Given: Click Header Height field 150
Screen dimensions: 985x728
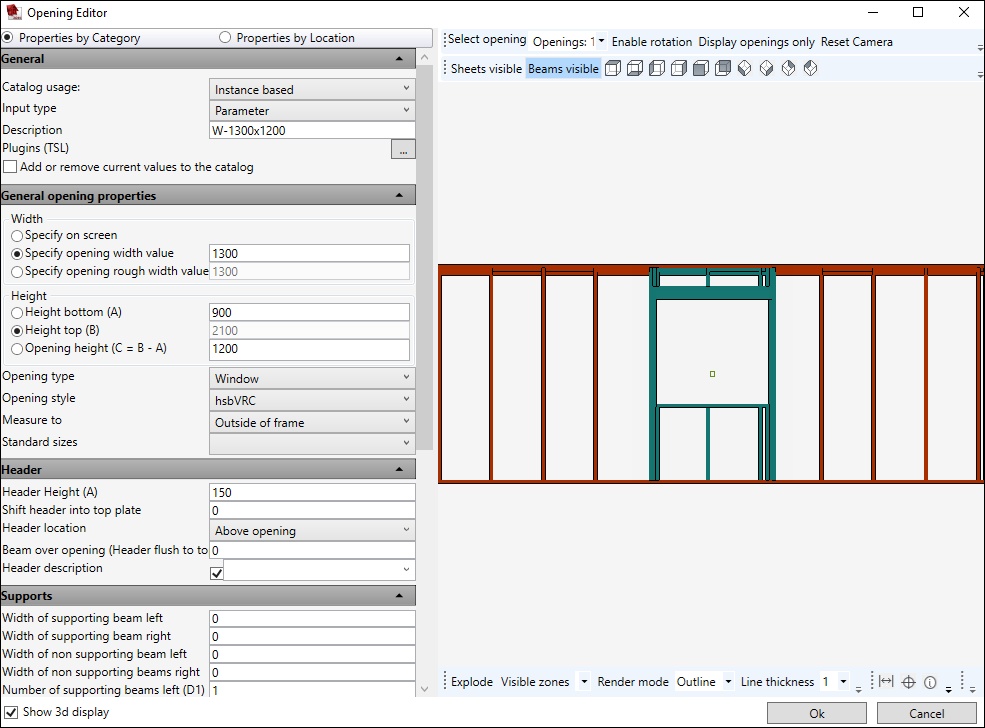Looking at the screenshot, I should pos(312,492).
